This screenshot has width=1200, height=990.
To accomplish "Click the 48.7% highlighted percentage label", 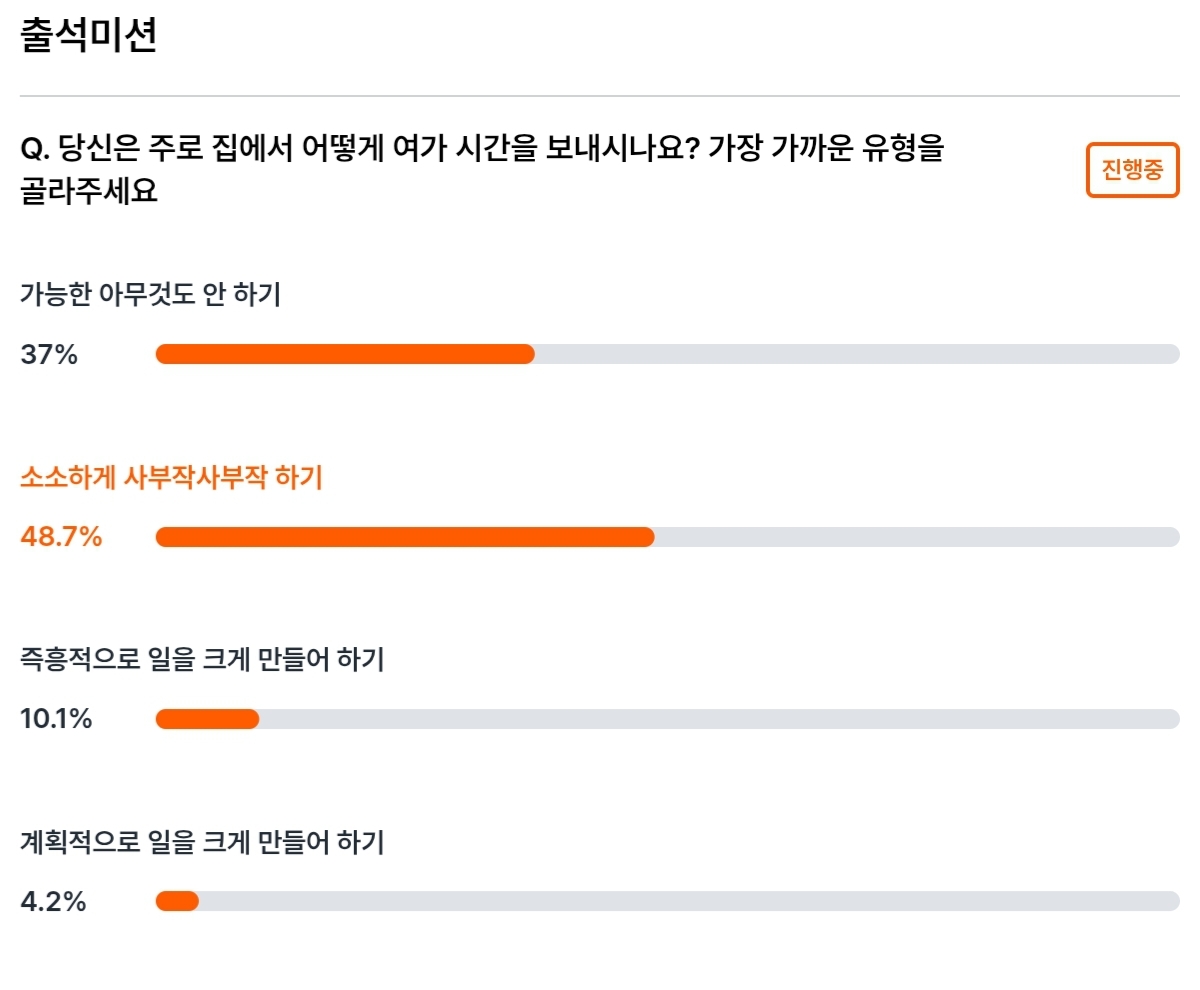I will point(61,537).
